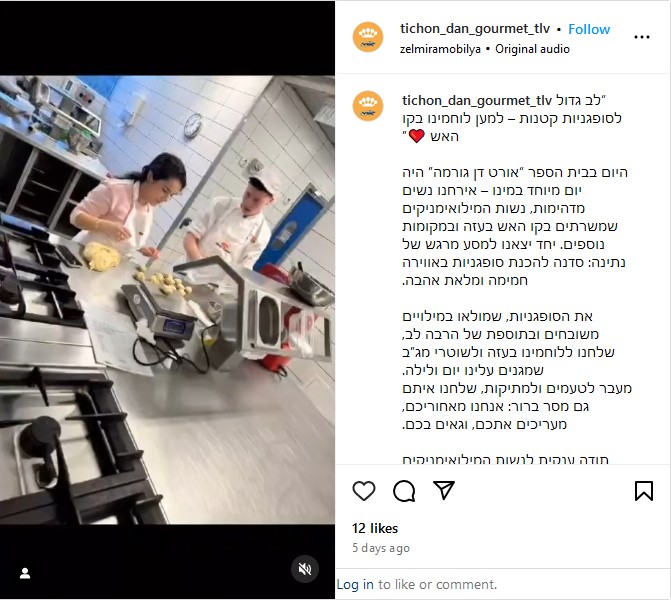Open comments via the speech bubble icon

click(404, 491)
